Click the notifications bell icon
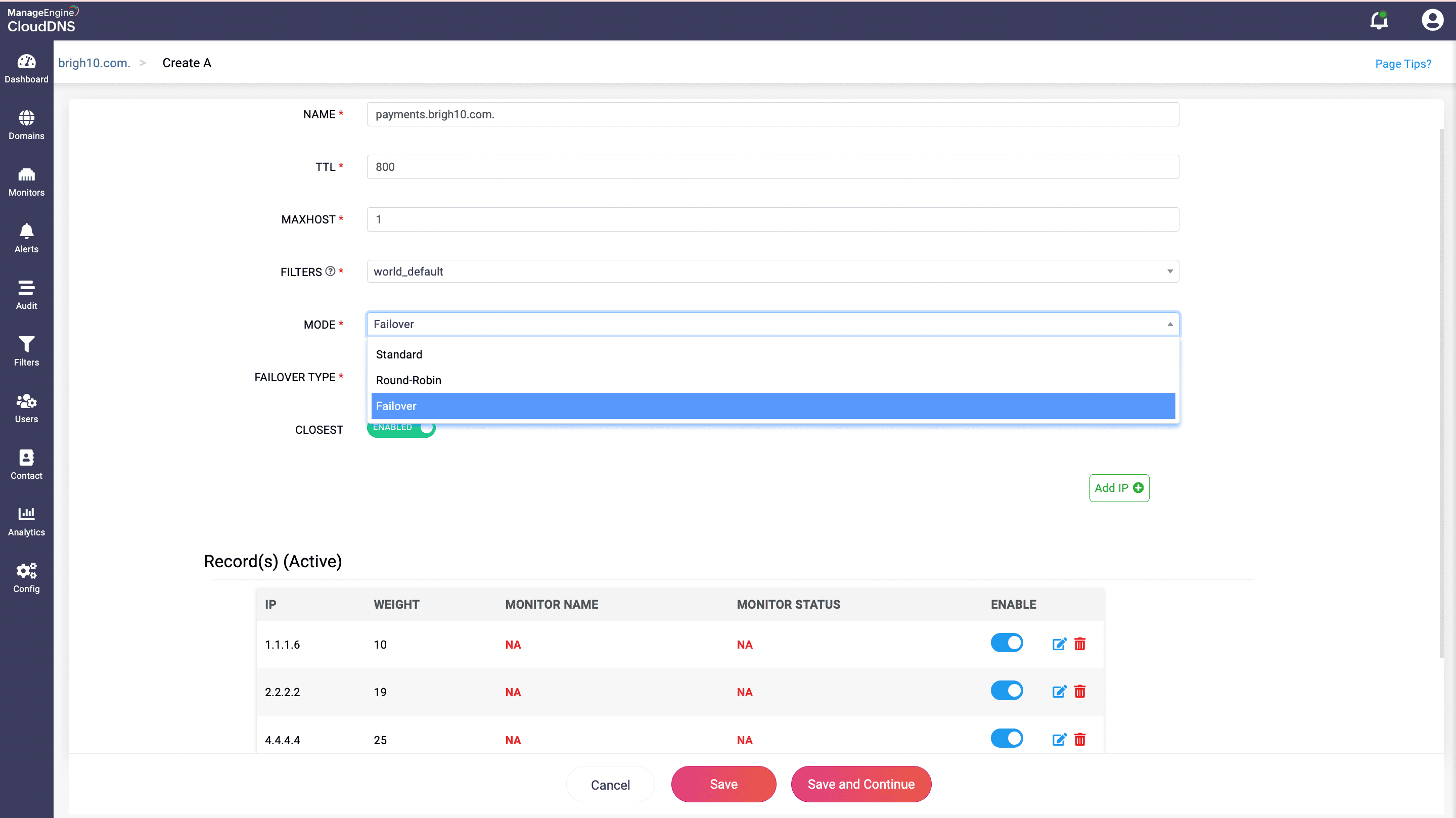This screenshot has height=818, width=1456. (1379, 20)
